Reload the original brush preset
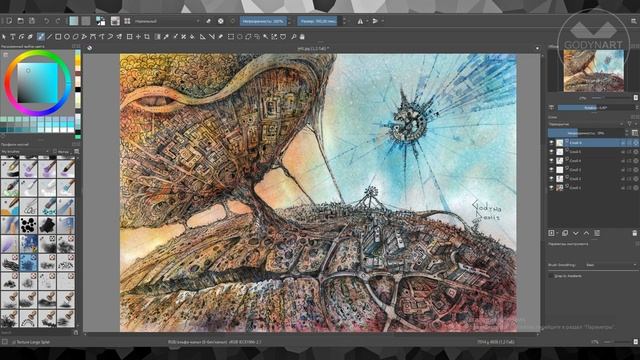640x360 pixels. coord(233,21)
